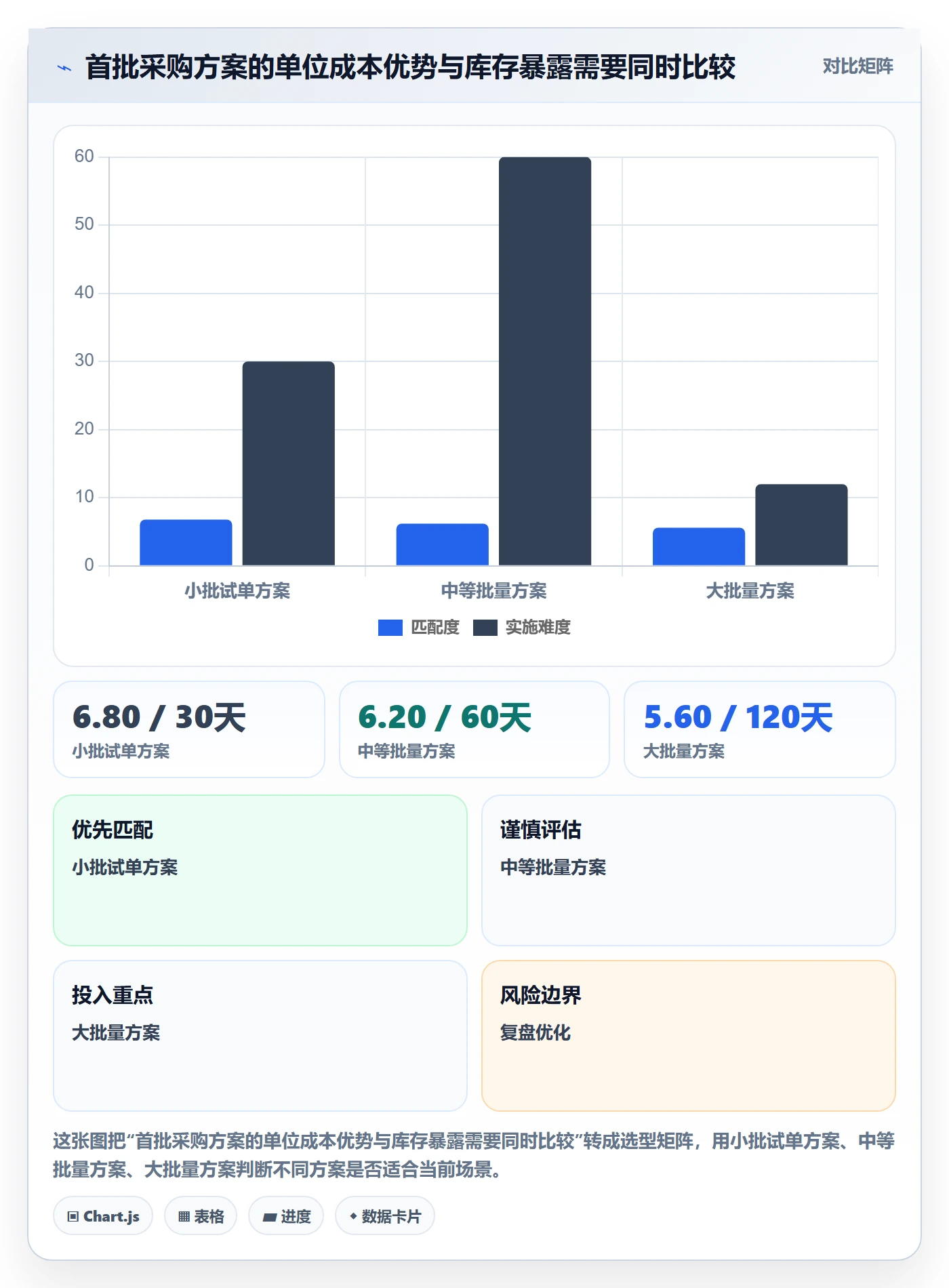Open the 6.20 / 60天 data card
This screenshot has width=949, height=1288.
pos(474,729)
